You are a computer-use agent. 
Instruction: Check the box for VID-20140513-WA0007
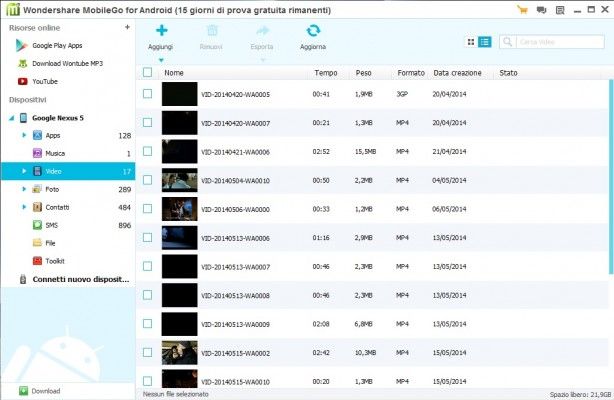click(148, 266)
